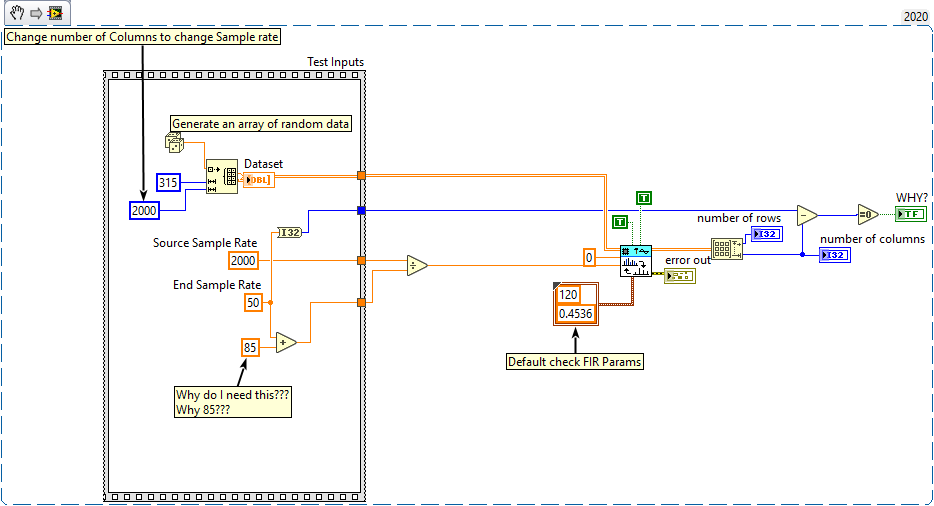Select the Initialize Array node

[x=221, y=176]
